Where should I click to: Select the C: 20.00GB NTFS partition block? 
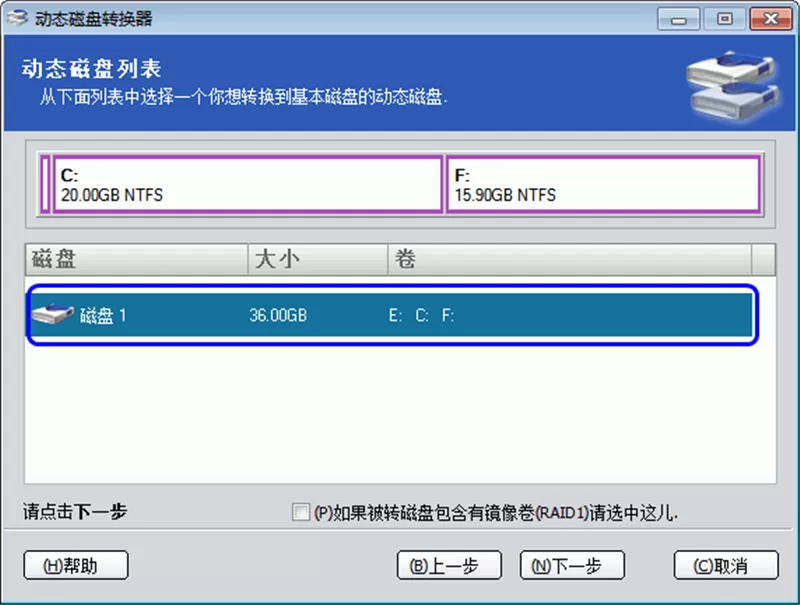(x=247, y=184)
